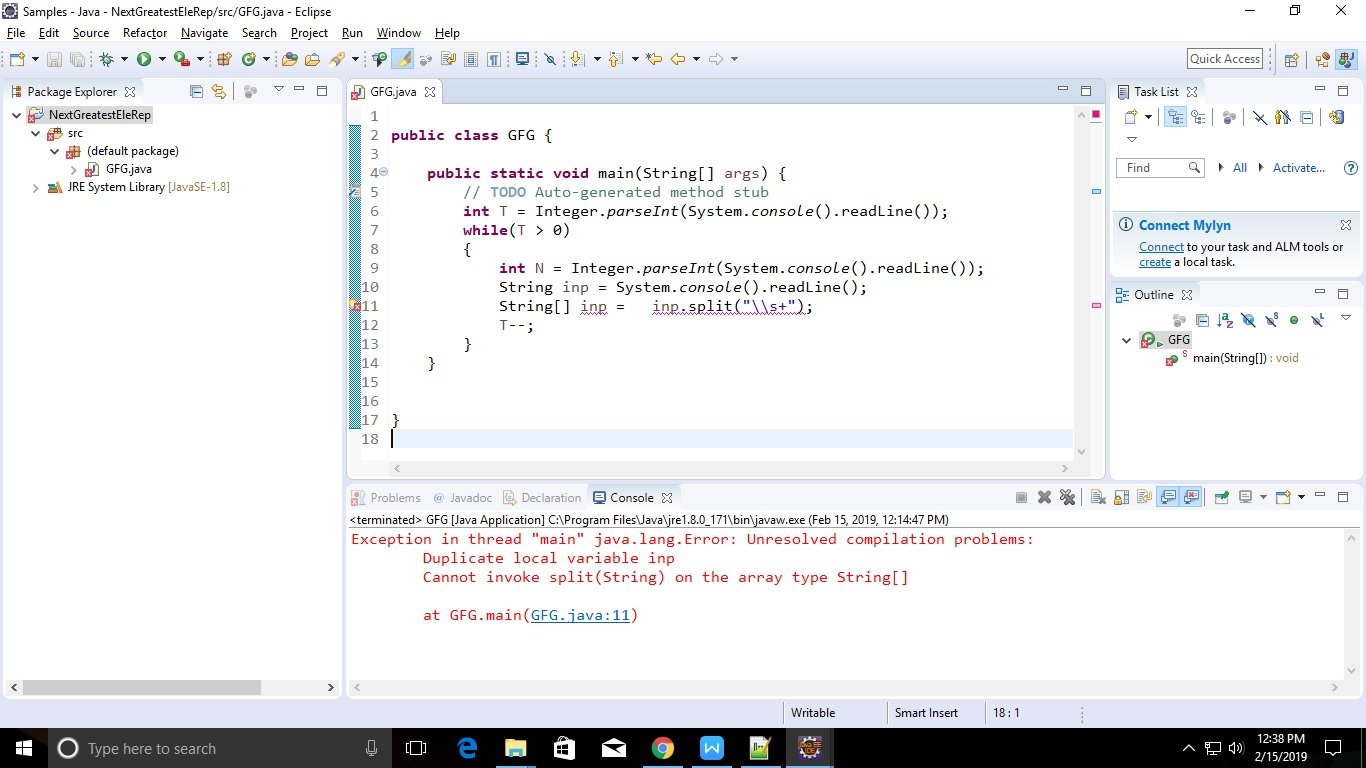
Task: Collapse the src folder tree node
Action: tap(35, 133)
